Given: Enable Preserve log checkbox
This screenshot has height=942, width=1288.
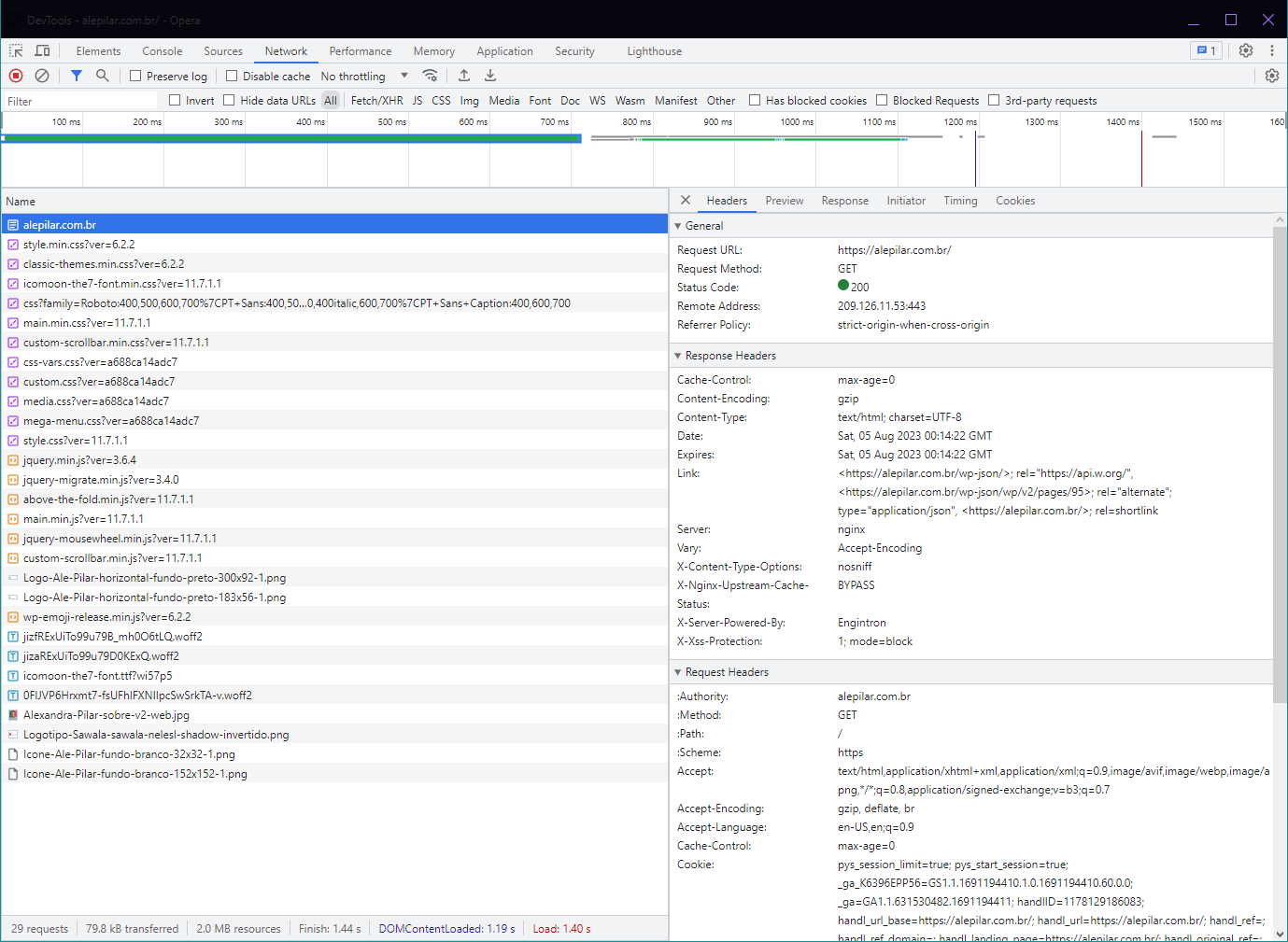Looking at the screenshot, I should coord(135,76).
